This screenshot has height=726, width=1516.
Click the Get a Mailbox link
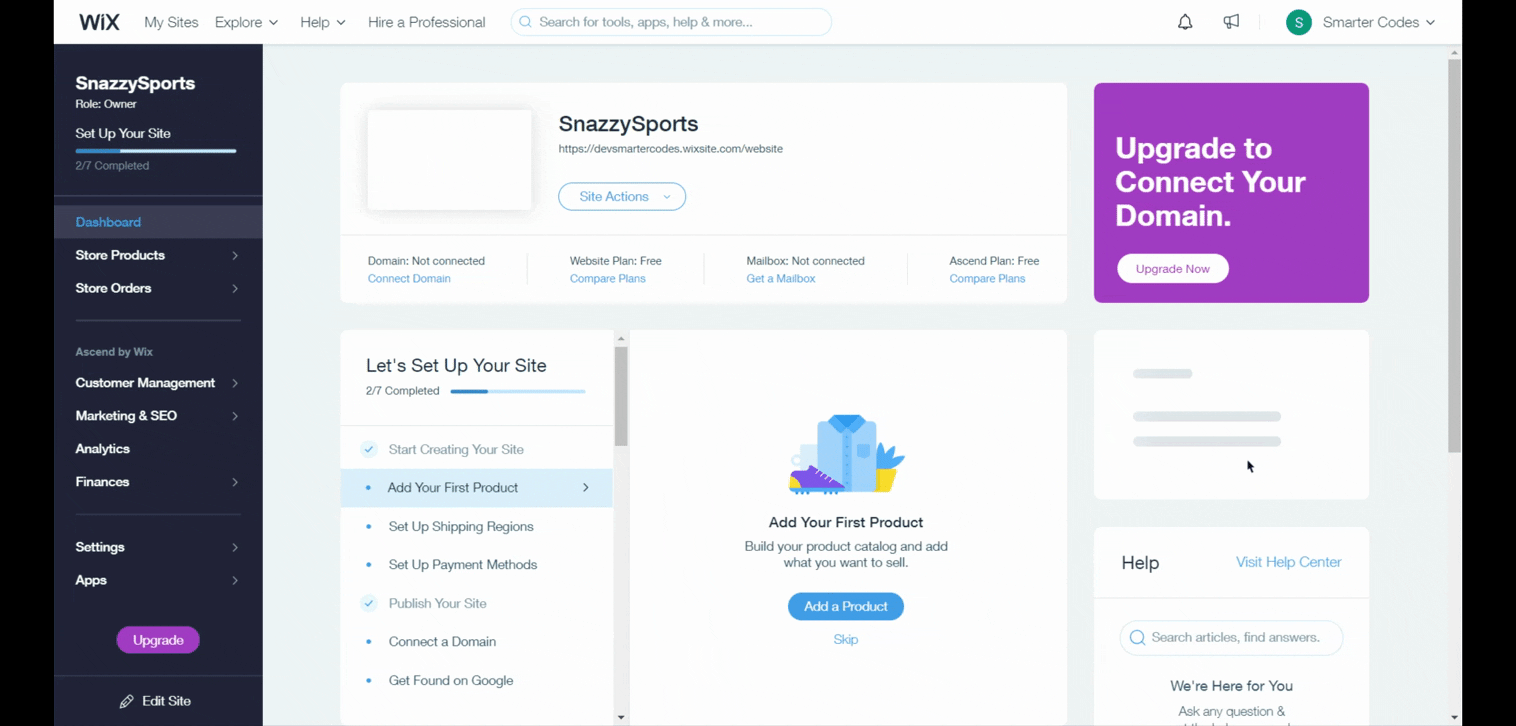pyautogui.click(x=781, y=279)
